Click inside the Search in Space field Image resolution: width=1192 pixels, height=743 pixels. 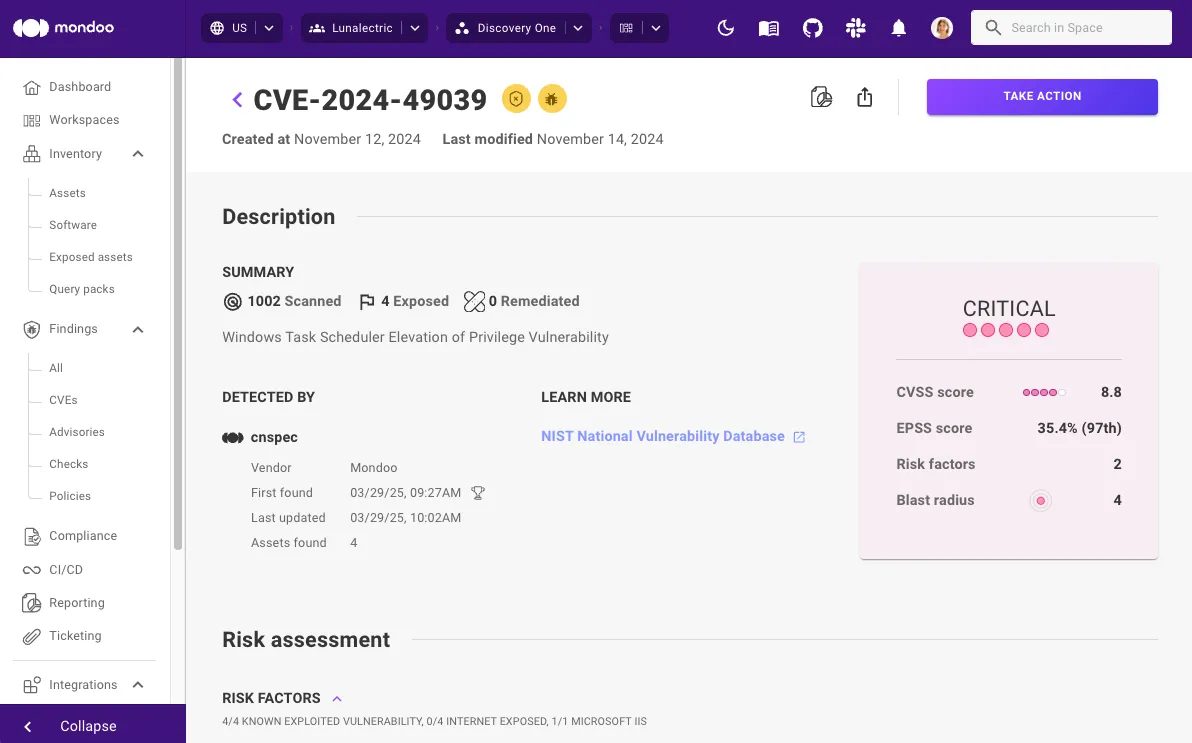click(1071, 27)
